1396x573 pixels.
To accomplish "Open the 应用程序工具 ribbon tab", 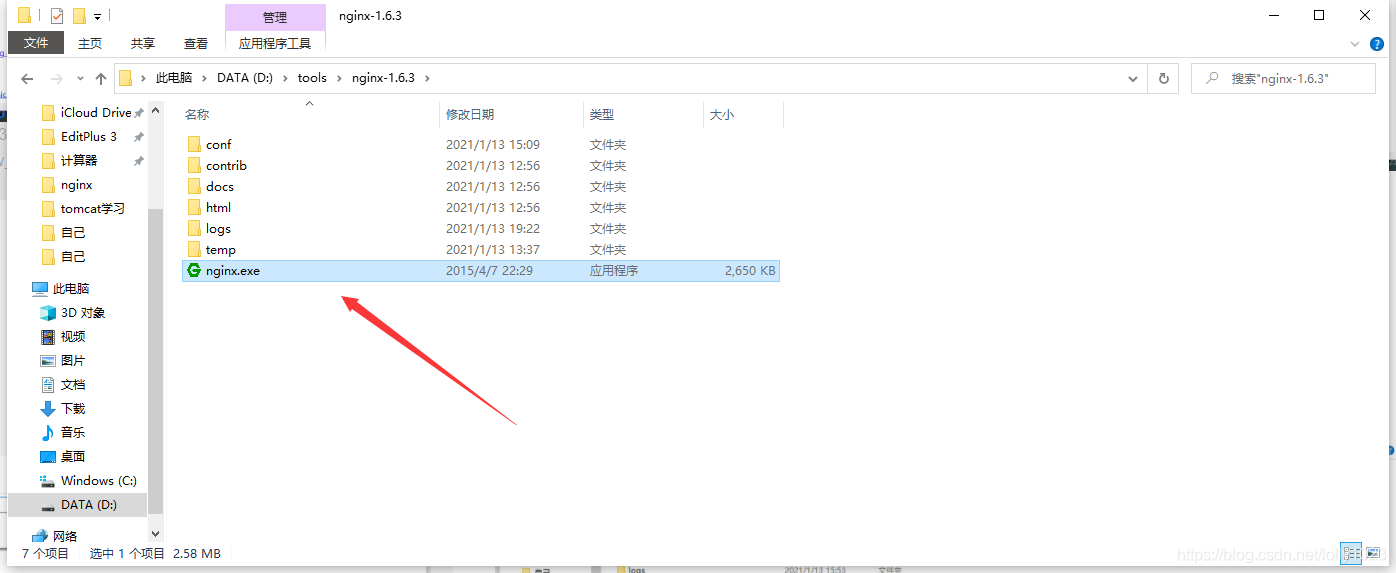I will 275,43.
